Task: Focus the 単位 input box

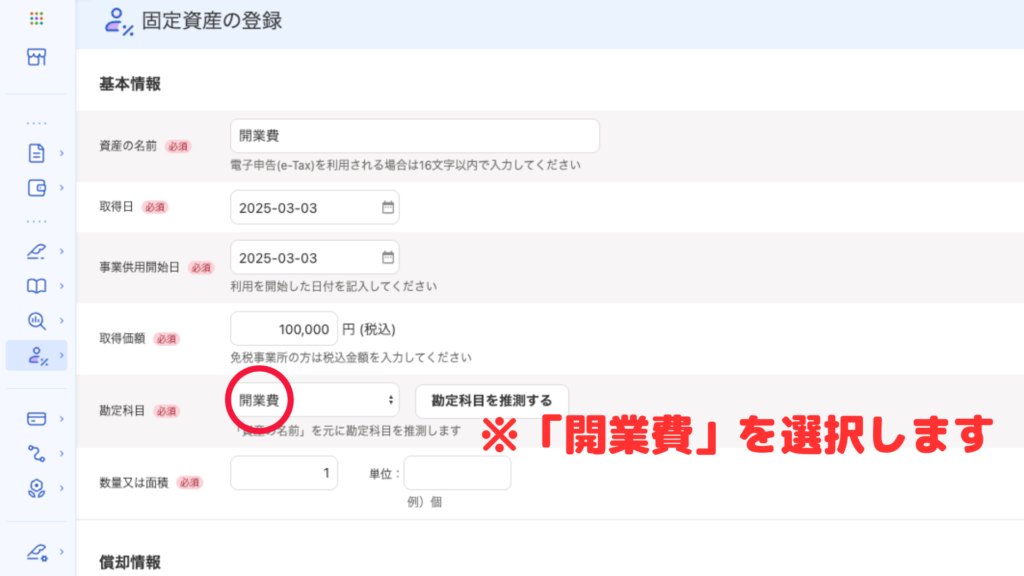Action: click(x=457, y=474)
